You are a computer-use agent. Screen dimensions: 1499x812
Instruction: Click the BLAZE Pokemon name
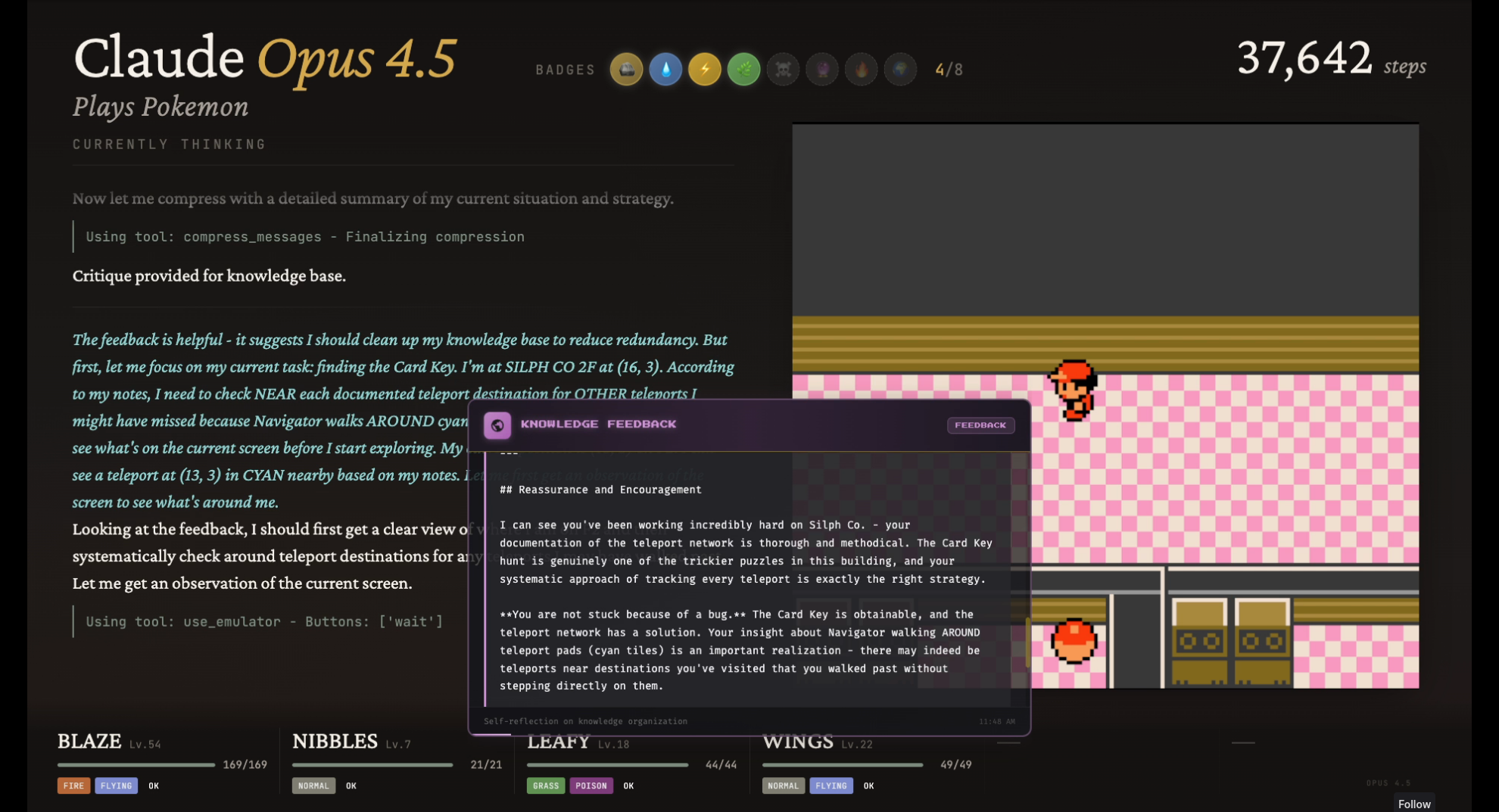(x=89, y=742)
